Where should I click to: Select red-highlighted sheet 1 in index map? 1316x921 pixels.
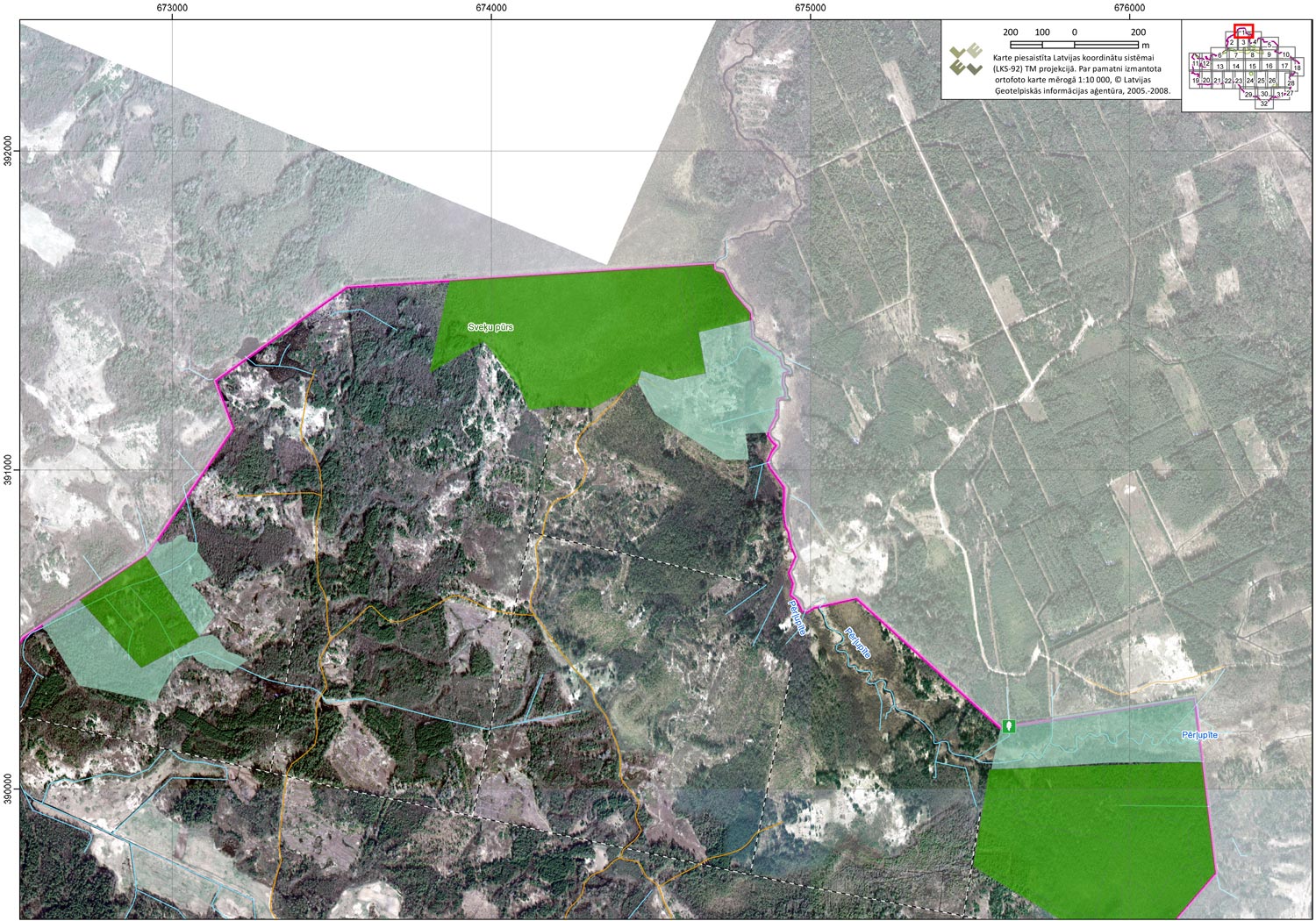coord(1243,32)
